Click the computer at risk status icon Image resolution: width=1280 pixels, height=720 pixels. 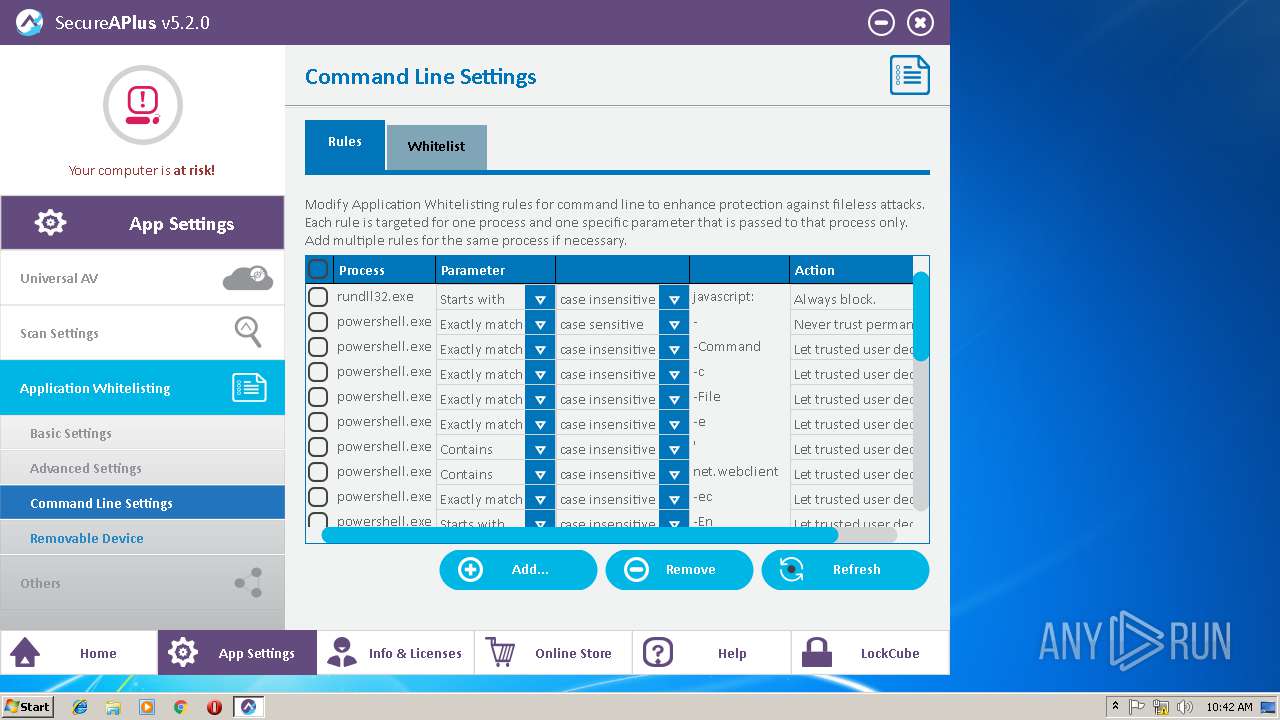pos(143,105)
